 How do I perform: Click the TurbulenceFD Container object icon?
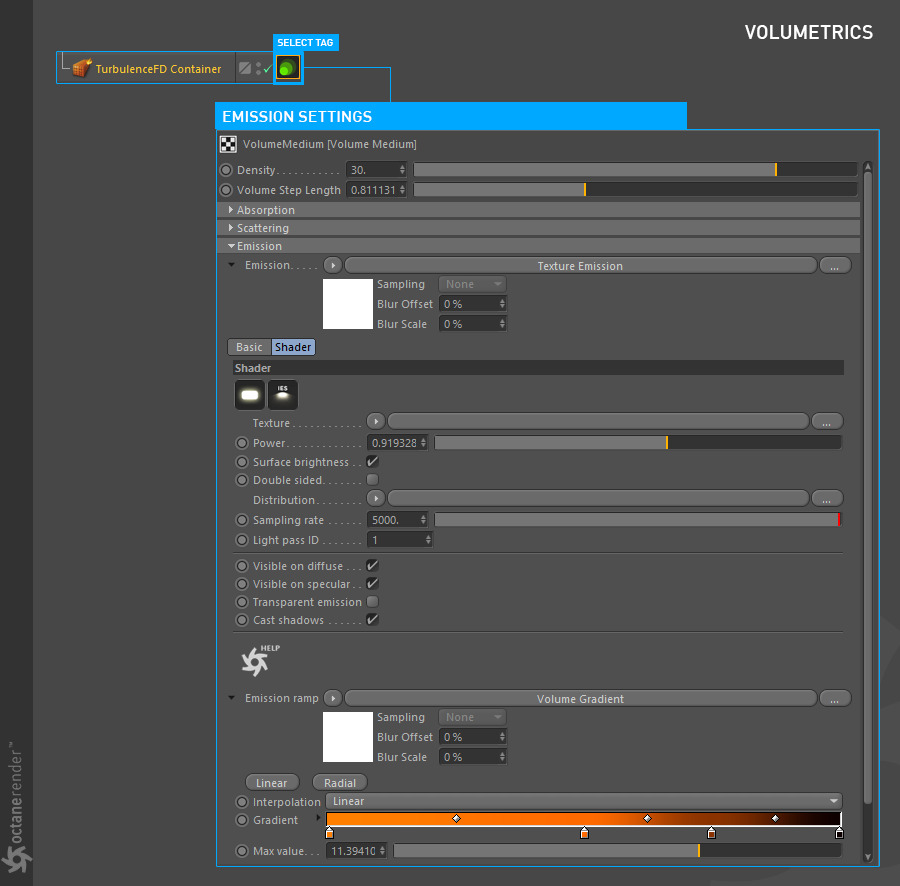pyautogui.click(x=82, y=69)
